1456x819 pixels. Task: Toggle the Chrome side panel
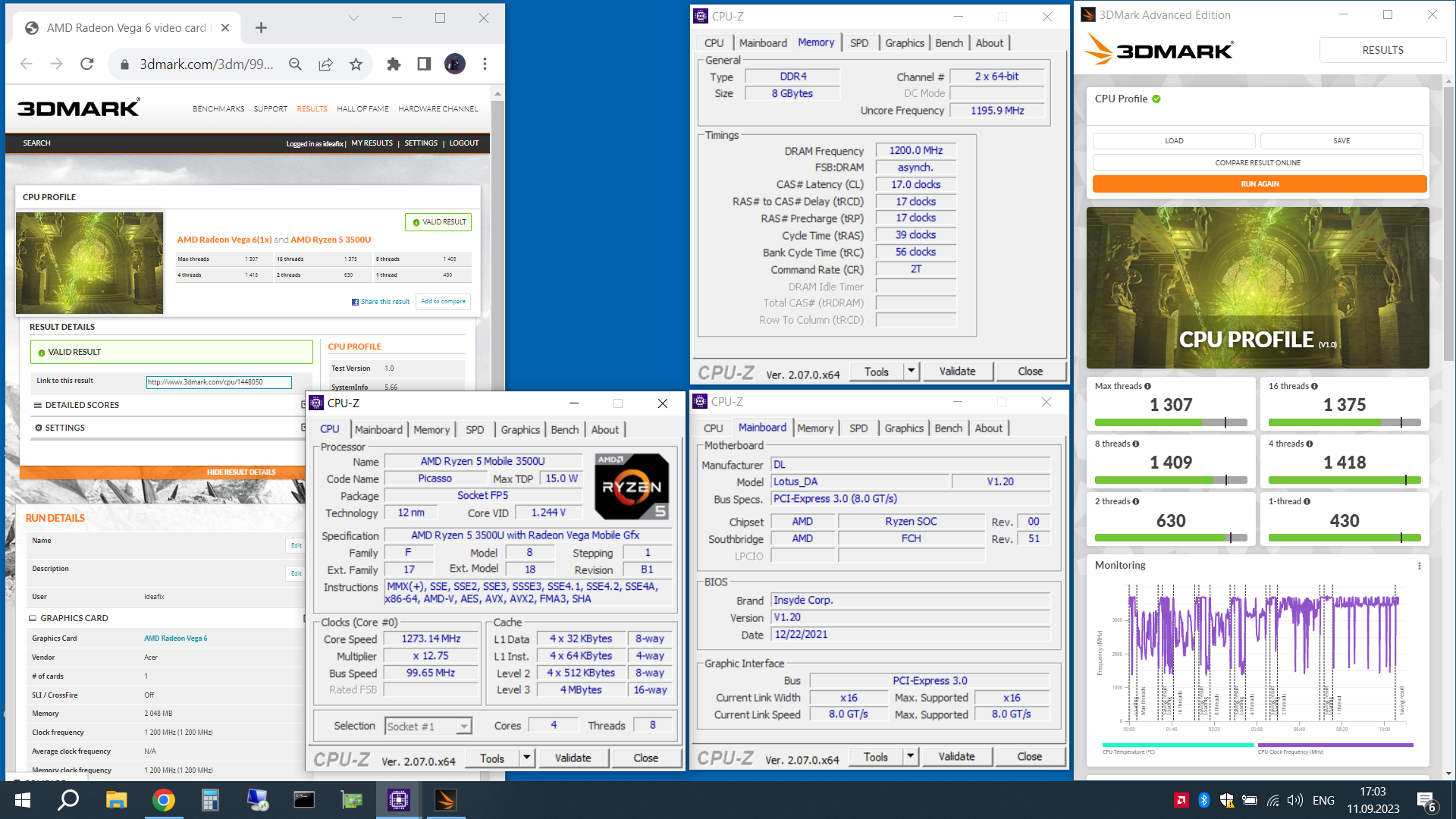click(424, 64)
